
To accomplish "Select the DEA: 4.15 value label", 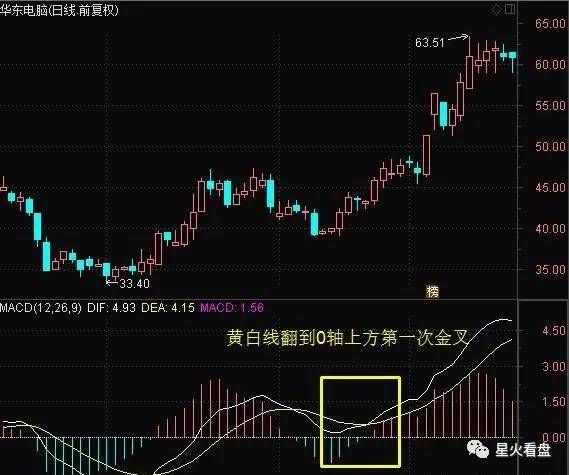I will point(168,308).
